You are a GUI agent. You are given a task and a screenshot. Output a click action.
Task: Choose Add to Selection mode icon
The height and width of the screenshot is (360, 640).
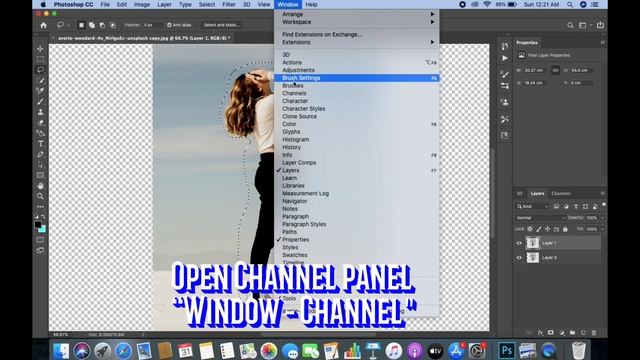click(x=92, y=25)
